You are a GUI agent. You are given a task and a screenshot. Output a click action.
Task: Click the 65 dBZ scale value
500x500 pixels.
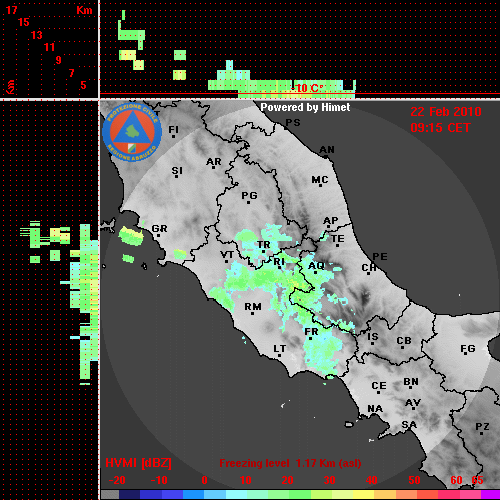tap(477, 480)
